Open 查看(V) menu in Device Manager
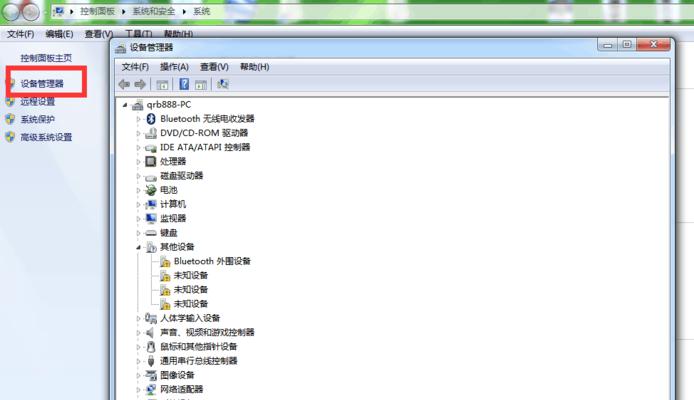 pyautogui.click(x=214, y=67)
